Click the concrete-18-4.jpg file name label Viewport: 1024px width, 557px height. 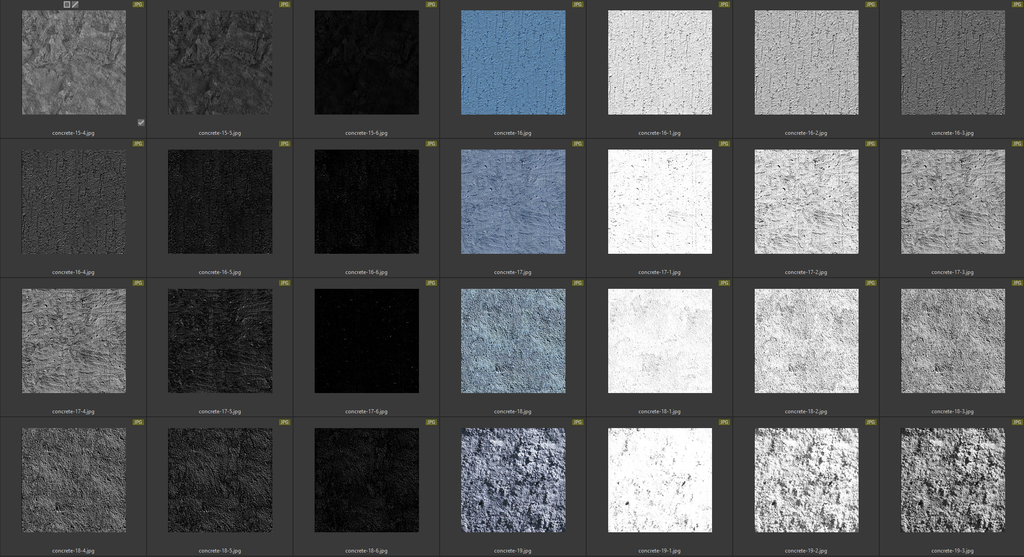74,550
